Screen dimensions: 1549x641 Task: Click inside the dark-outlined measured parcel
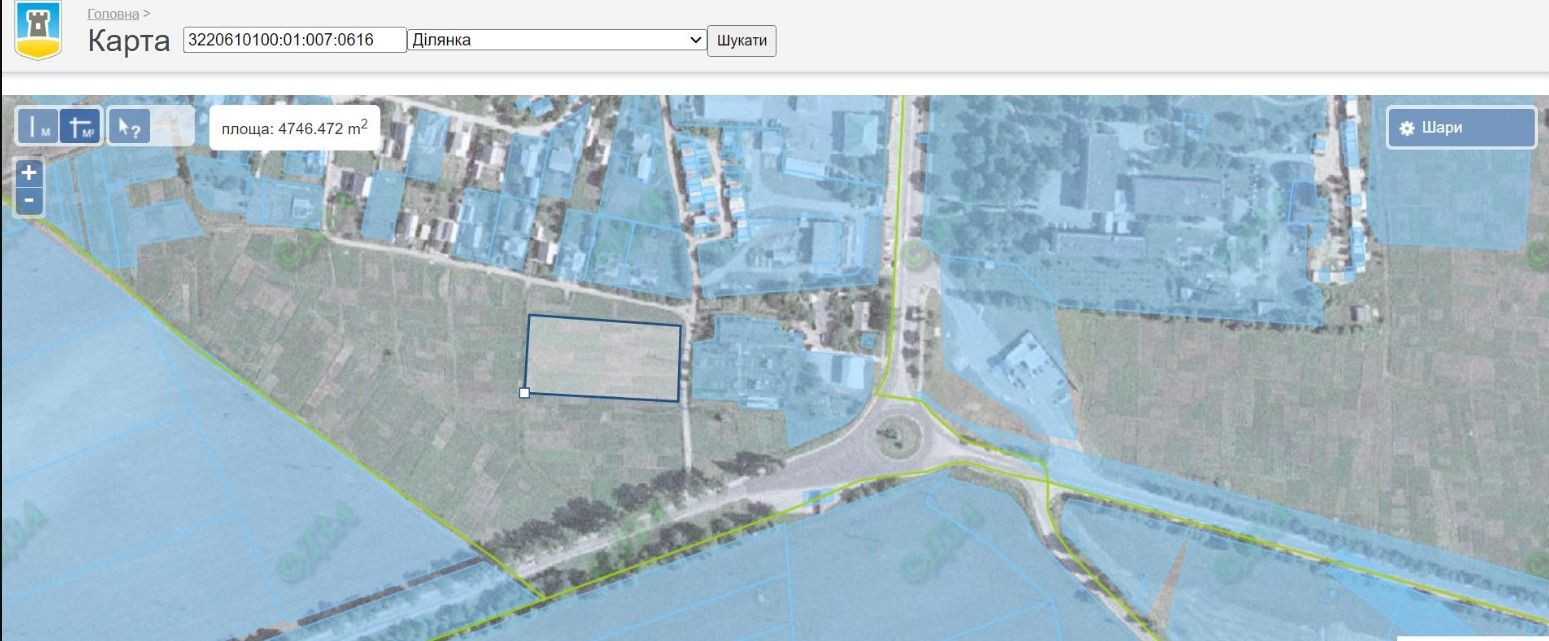click(x=603, y=357)
